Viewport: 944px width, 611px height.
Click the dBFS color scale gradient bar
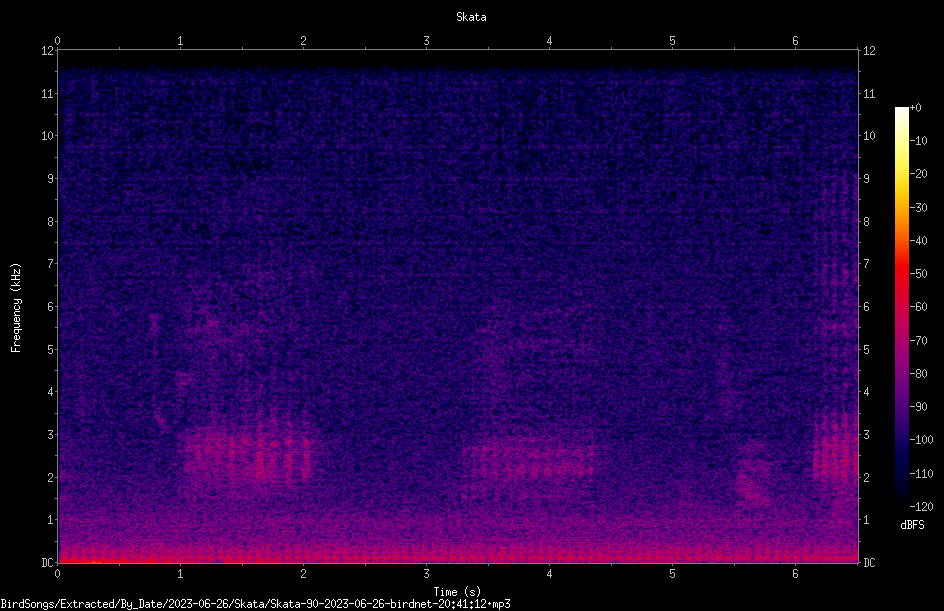point(901,306)
